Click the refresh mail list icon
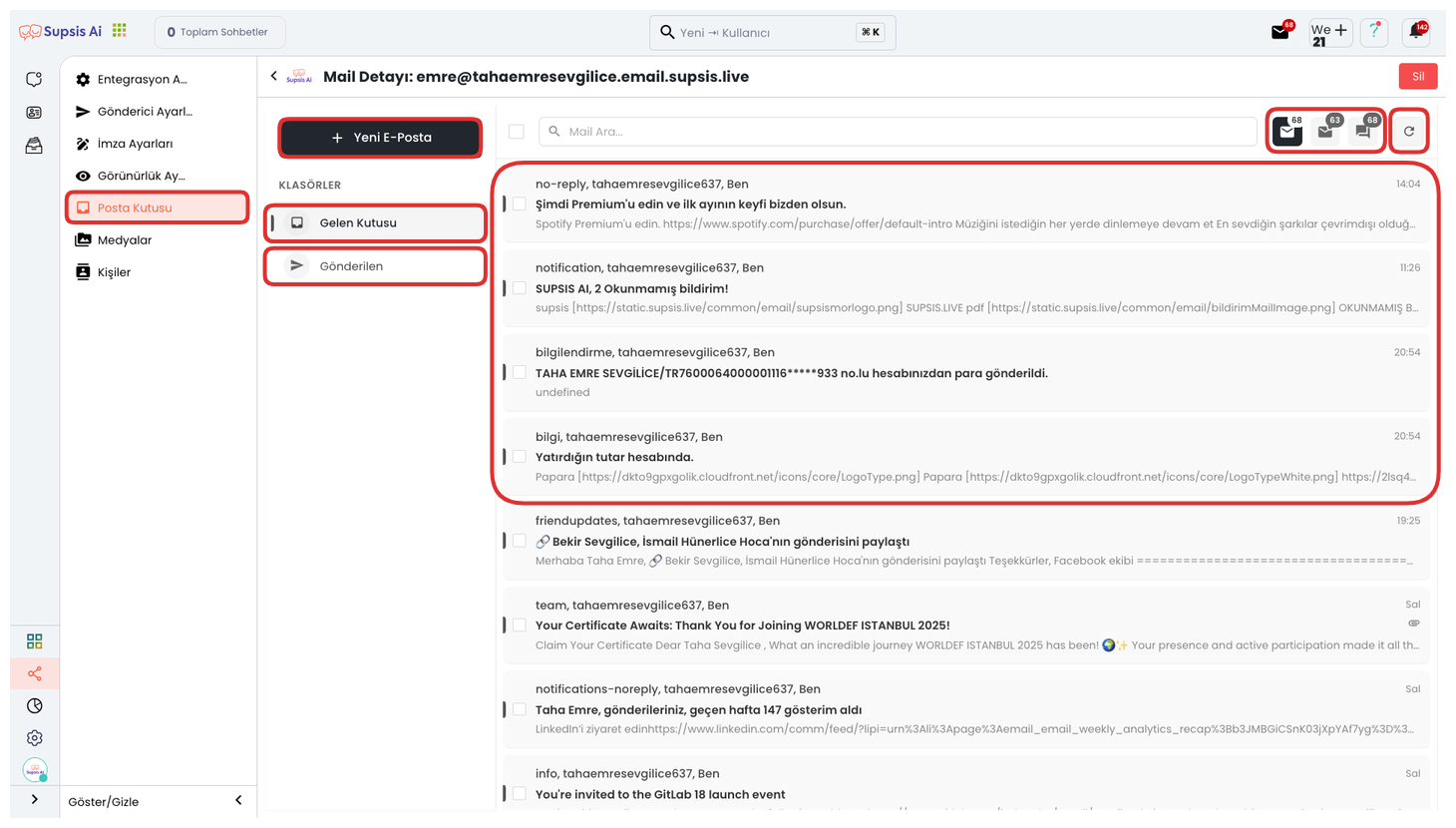Image resolution: width=1456 pixels, height=828 pixels. pyautogui.click(x=1409, y=131)
